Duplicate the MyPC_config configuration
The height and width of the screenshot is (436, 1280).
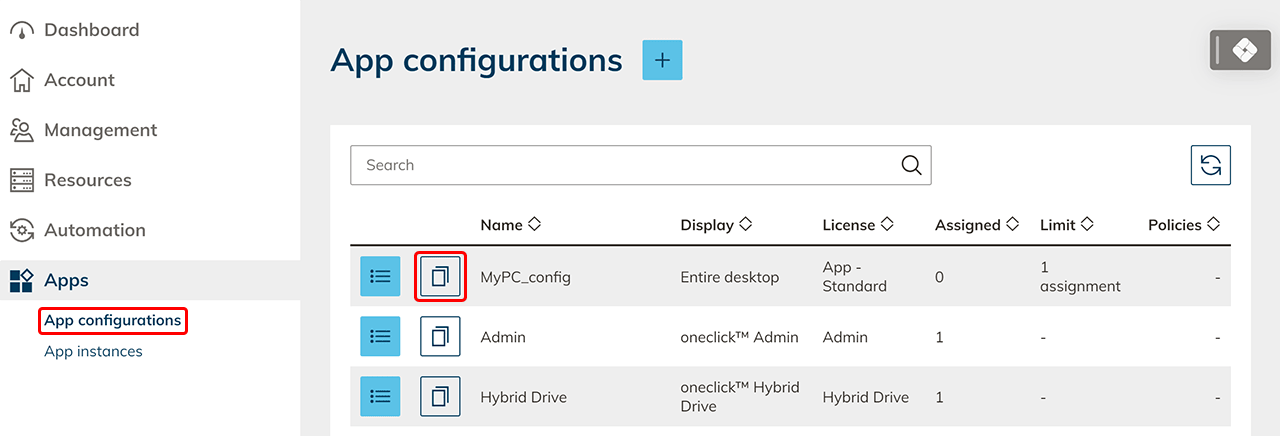[440, 277]
